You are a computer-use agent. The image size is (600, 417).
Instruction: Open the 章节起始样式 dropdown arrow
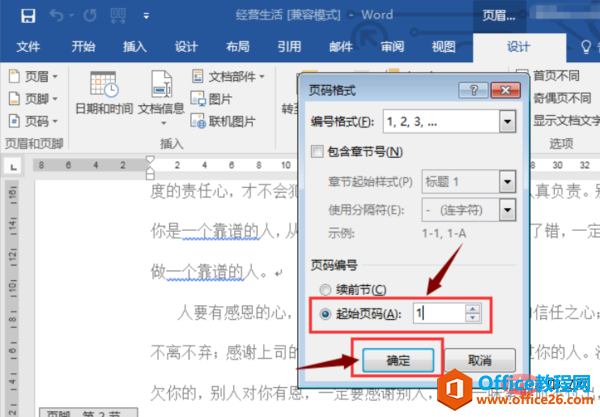[x=507, y=181]
